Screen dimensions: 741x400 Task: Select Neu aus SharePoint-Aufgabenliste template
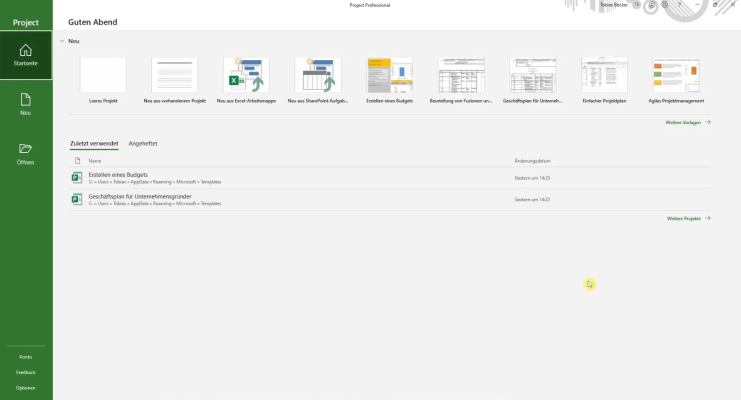coord(318,80)
